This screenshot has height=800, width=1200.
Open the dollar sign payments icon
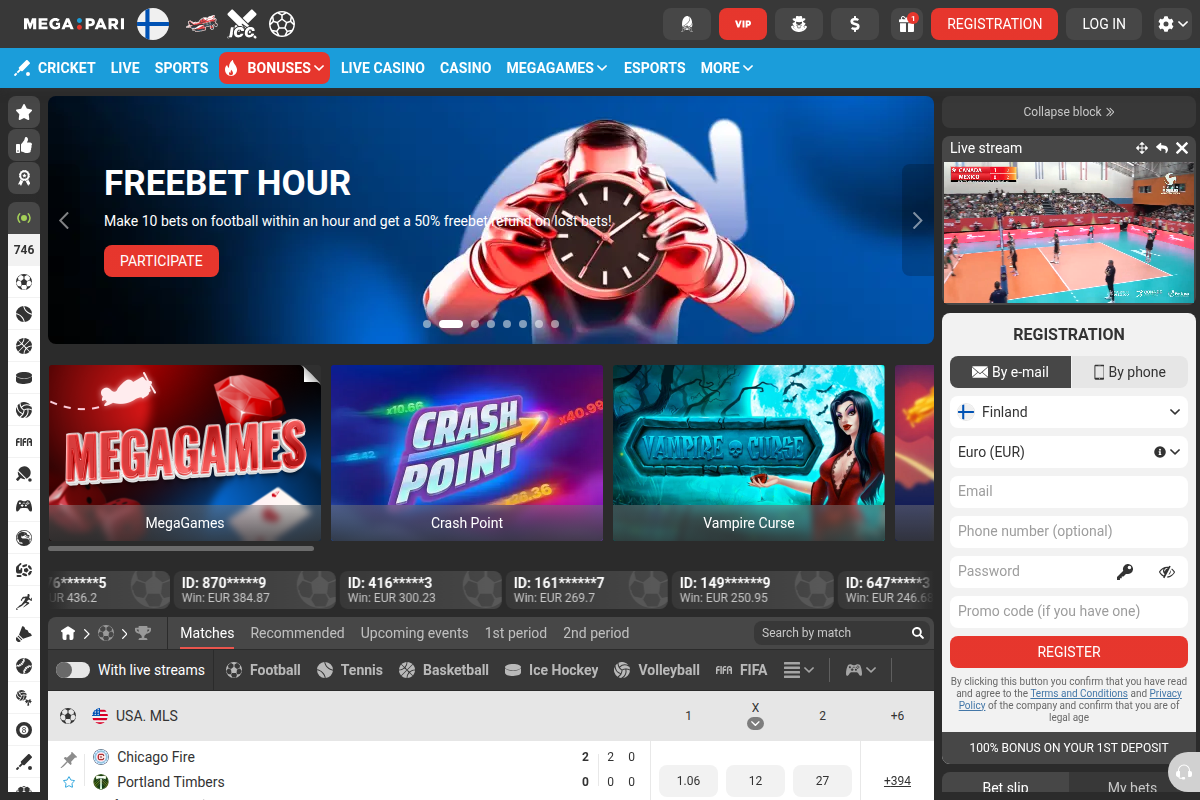[x=855, y=24]
